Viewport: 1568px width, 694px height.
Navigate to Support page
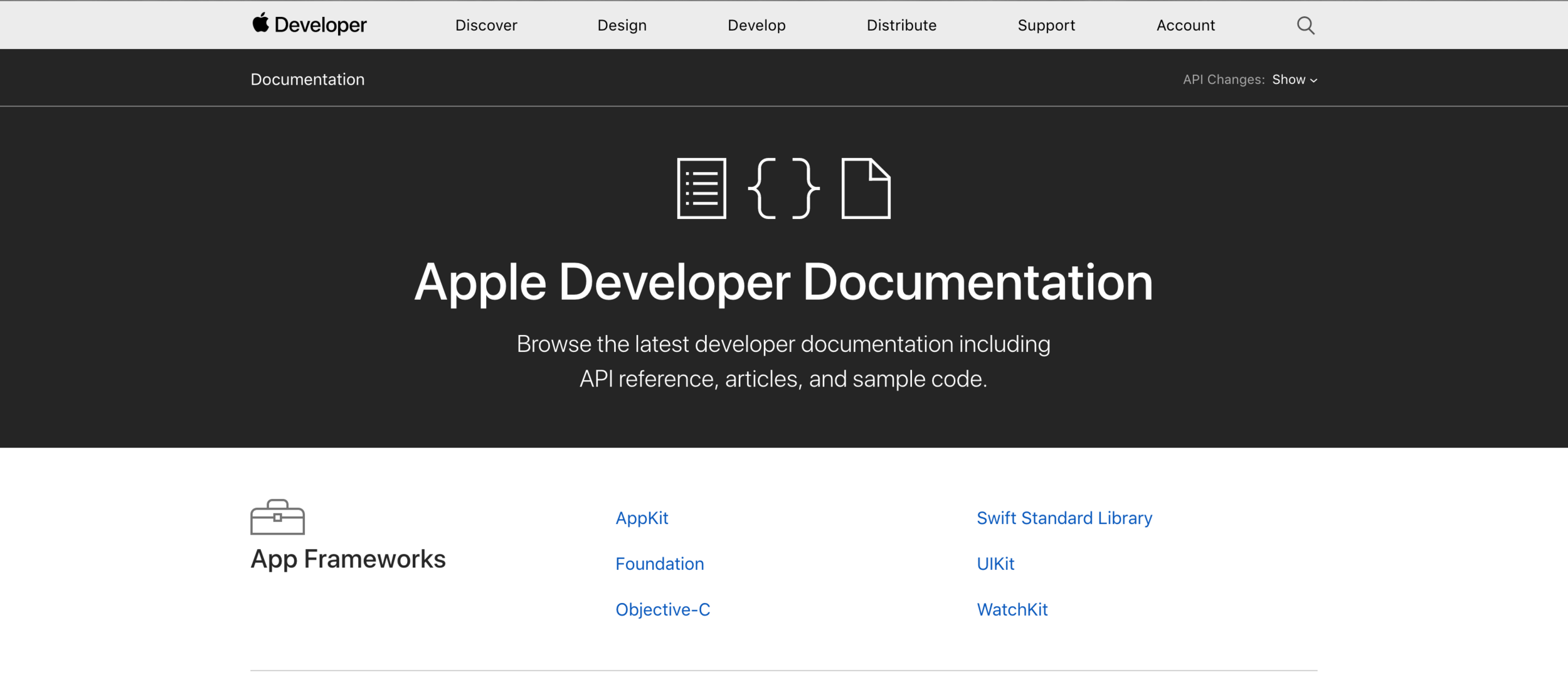tap(1046, 25)
